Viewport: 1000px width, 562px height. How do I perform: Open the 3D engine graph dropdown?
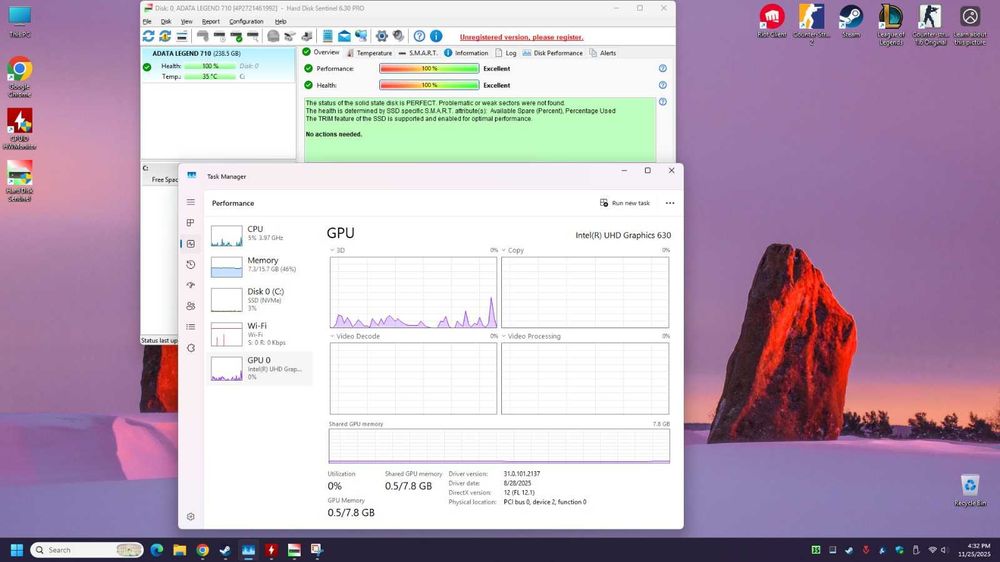337,250
